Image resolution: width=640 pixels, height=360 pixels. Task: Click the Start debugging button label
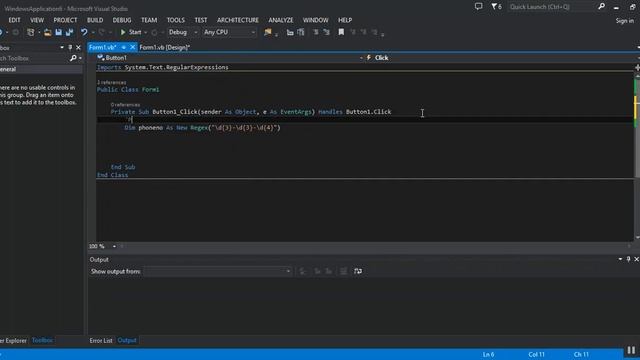135,32
